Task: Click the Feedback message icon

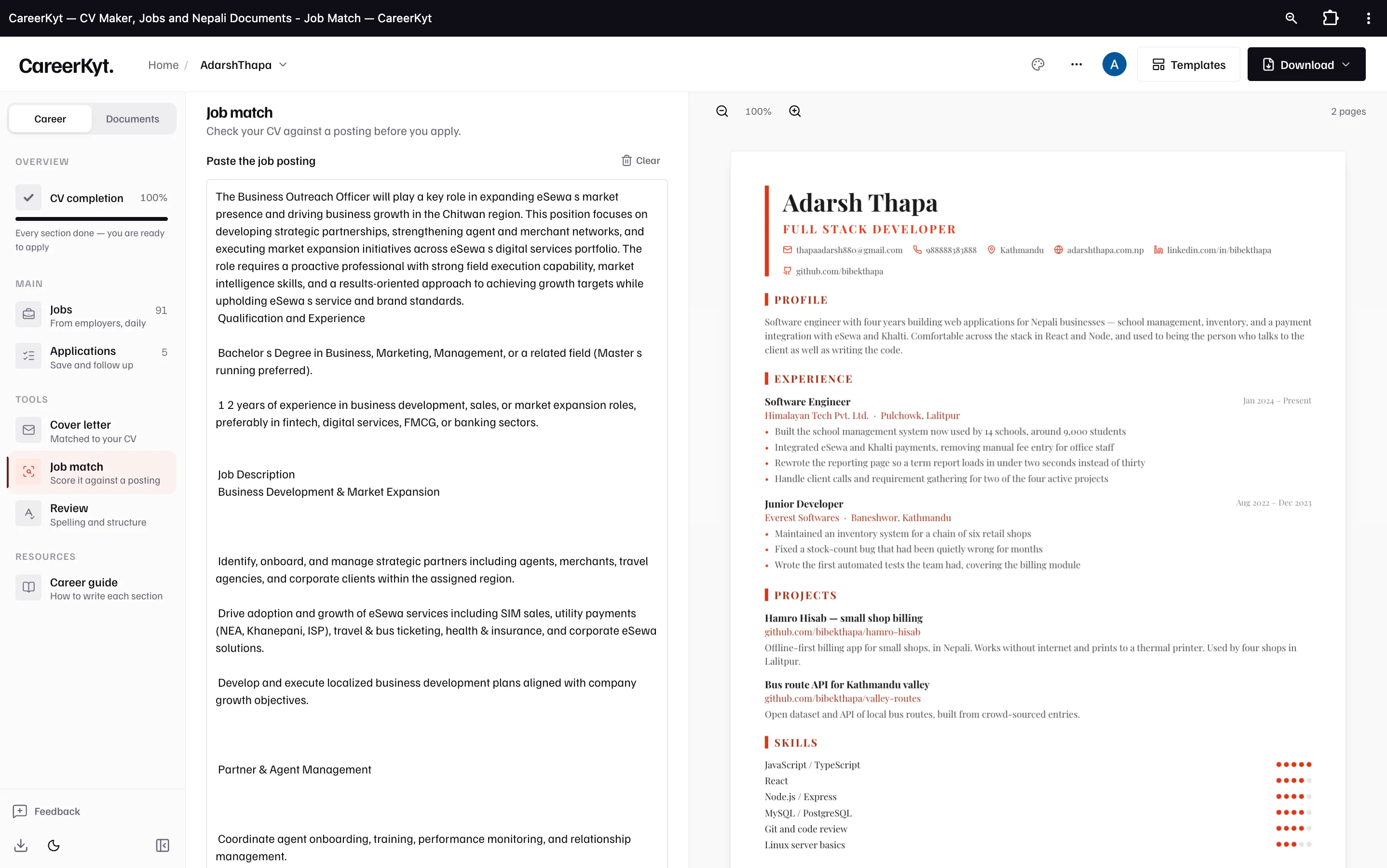Action: click(x=20, y=811)
